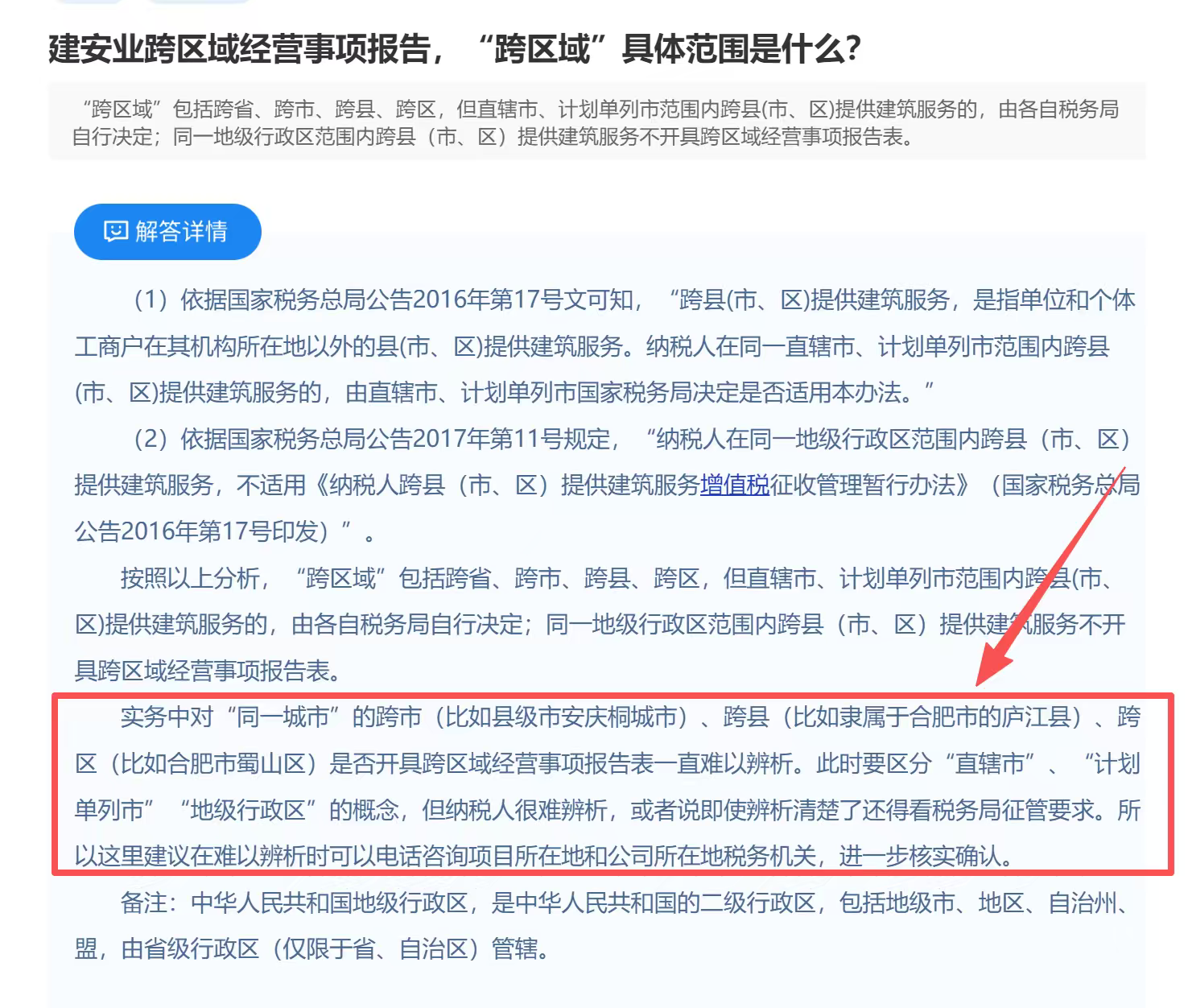Click the (1) numbered paragraph marker
Screen dimensions: 1188x1008
pyautogui.click(x=151, y=300)
